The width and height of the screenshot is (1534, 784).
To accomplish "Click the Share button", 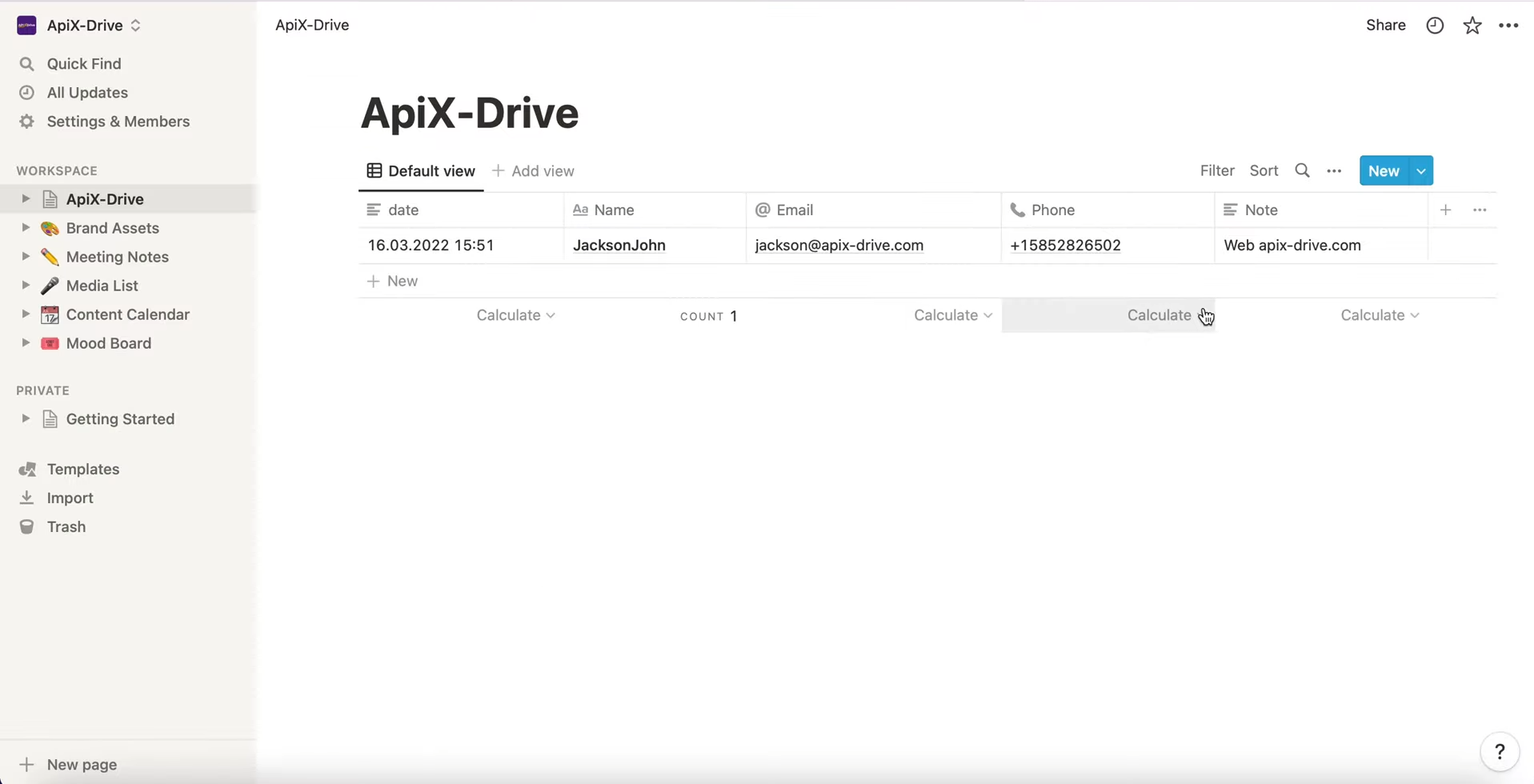I will point(1386,25).
